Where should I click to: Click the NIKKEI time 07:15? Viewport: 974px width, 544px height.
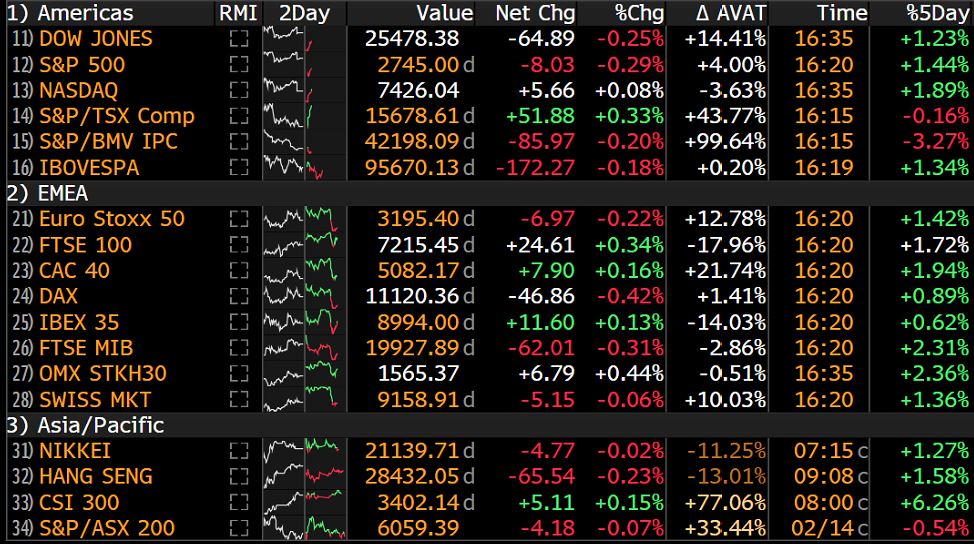click(824, 451)
